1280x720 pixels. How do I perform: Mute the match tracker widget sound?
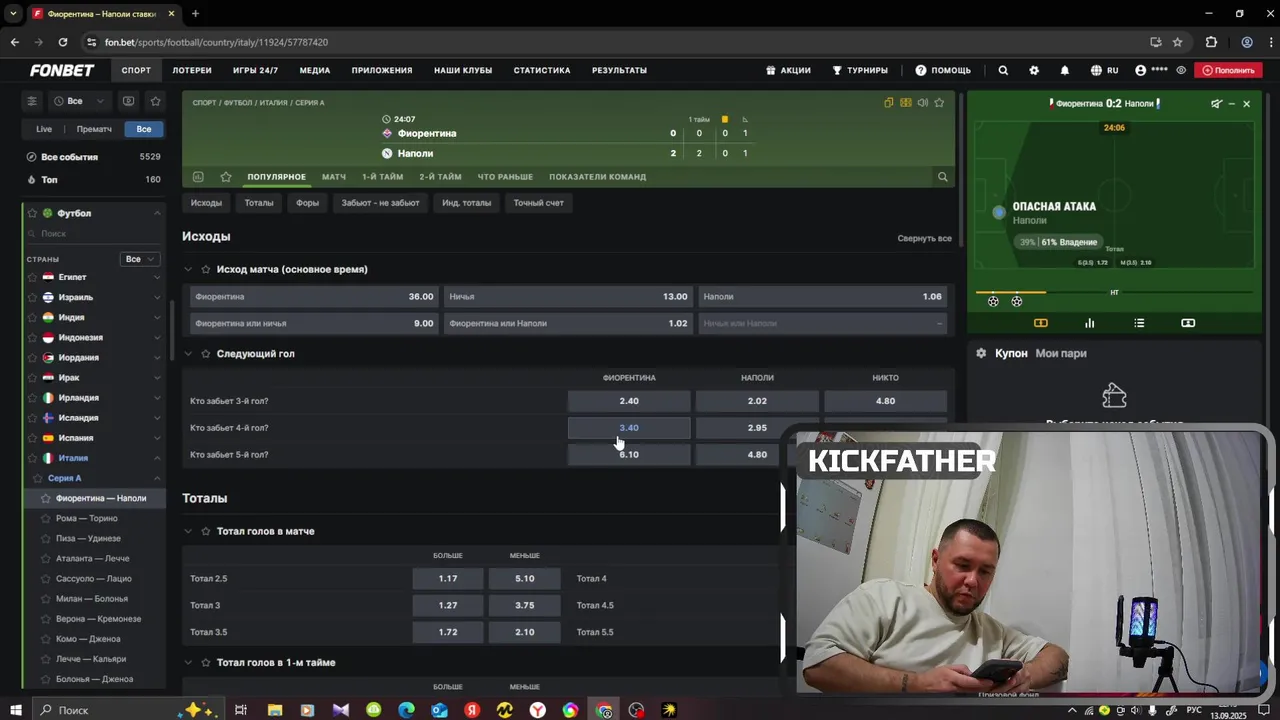point(1216,103)
